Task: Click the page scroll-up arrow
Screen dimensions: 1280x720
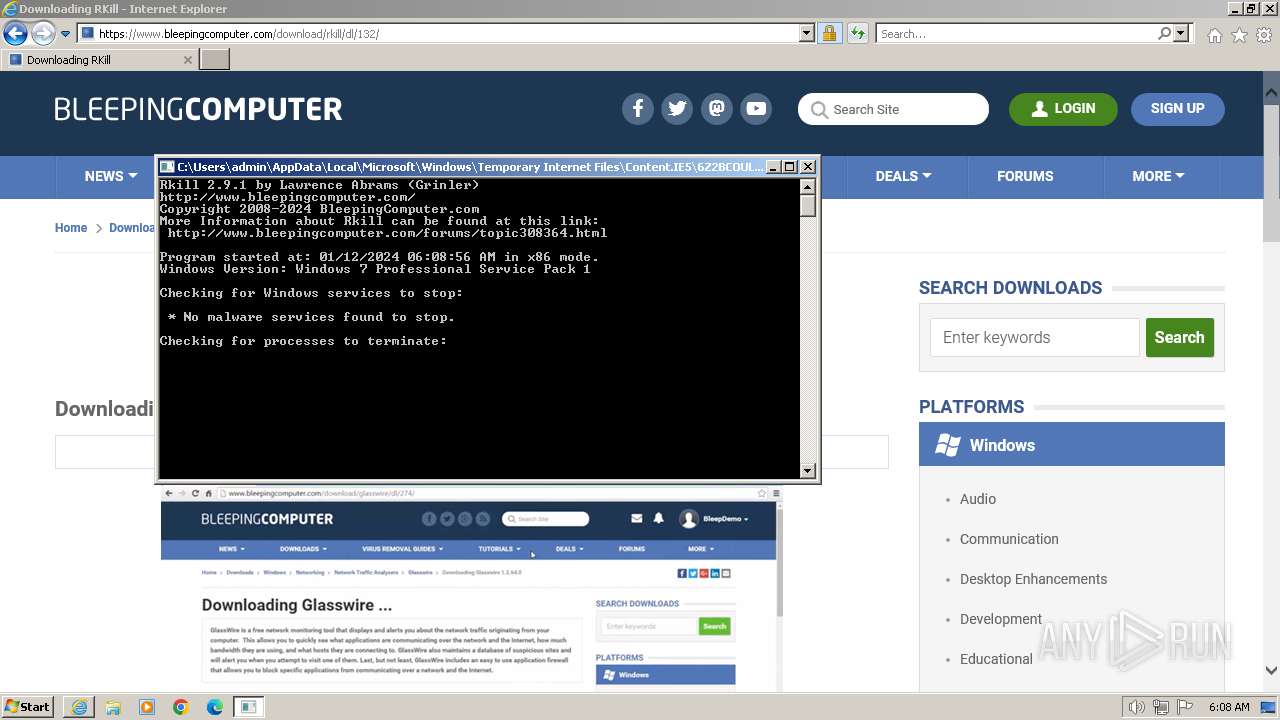Action: 1272,92
